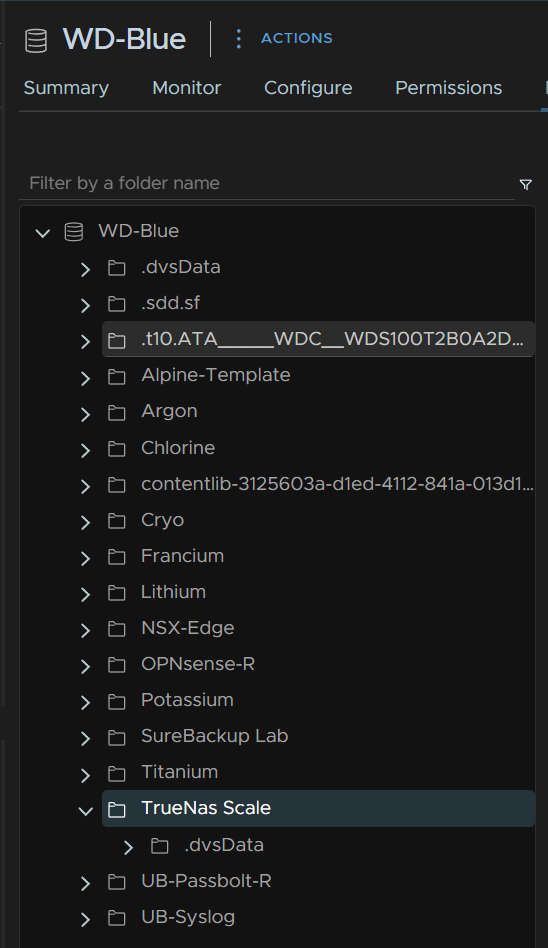Switch to the Monitor tab
Image resolution: width=548 pixels, height=948 pixels.
[186, 88]
